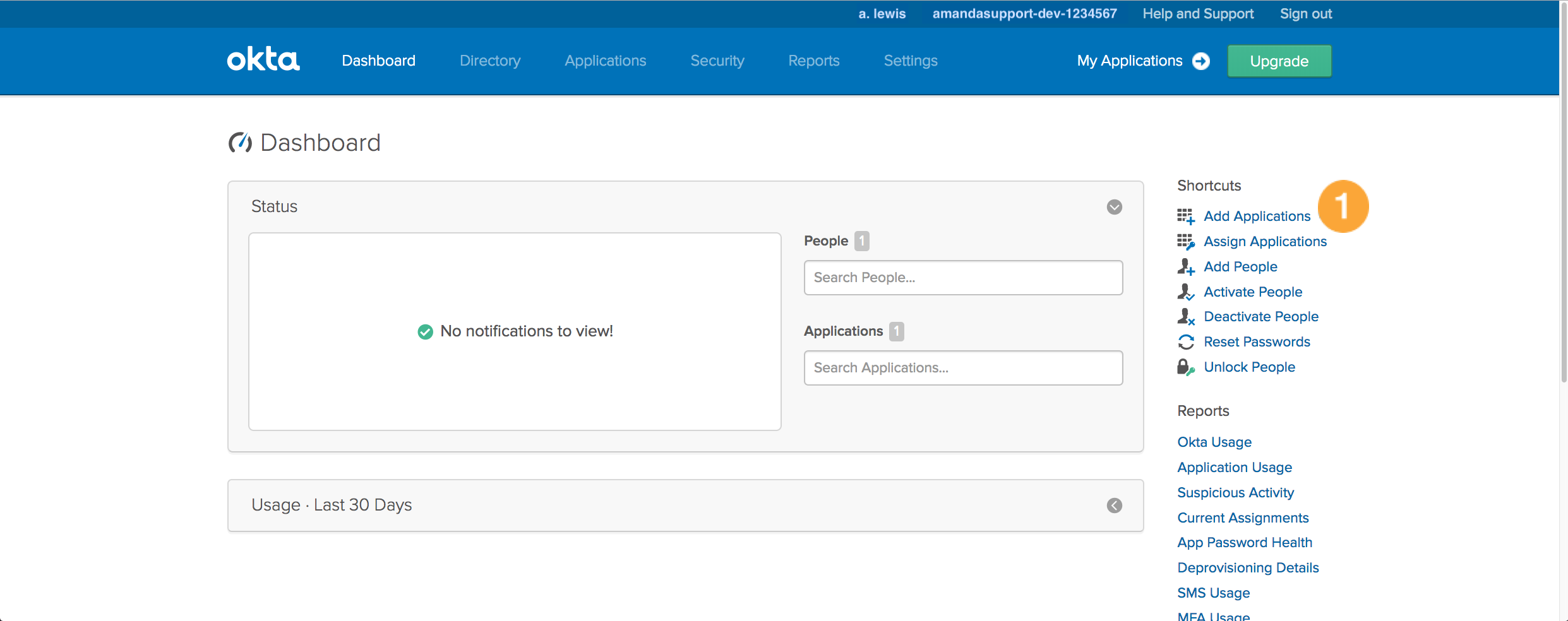The image size is (1568, 621).
Task: Click the page vertical scrollbar
Action: pyautogui.click(x=1564, y=192)
